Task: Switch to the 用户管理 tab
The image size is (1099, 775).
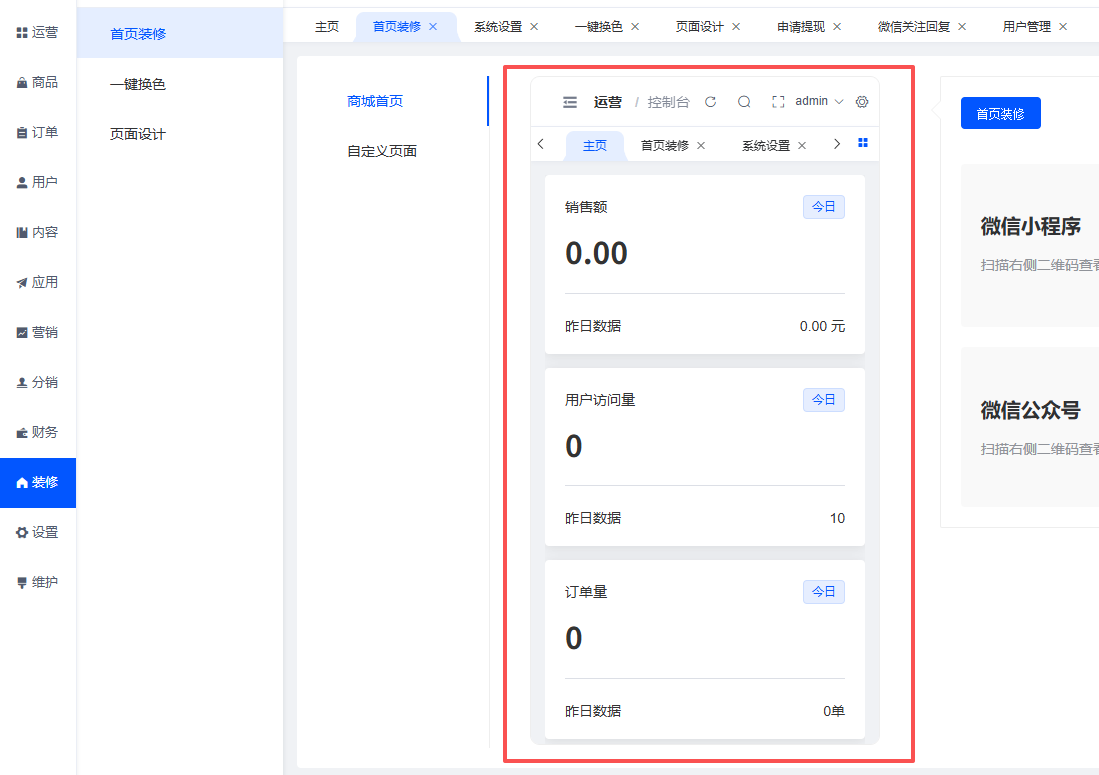Action: point(1026,27)
